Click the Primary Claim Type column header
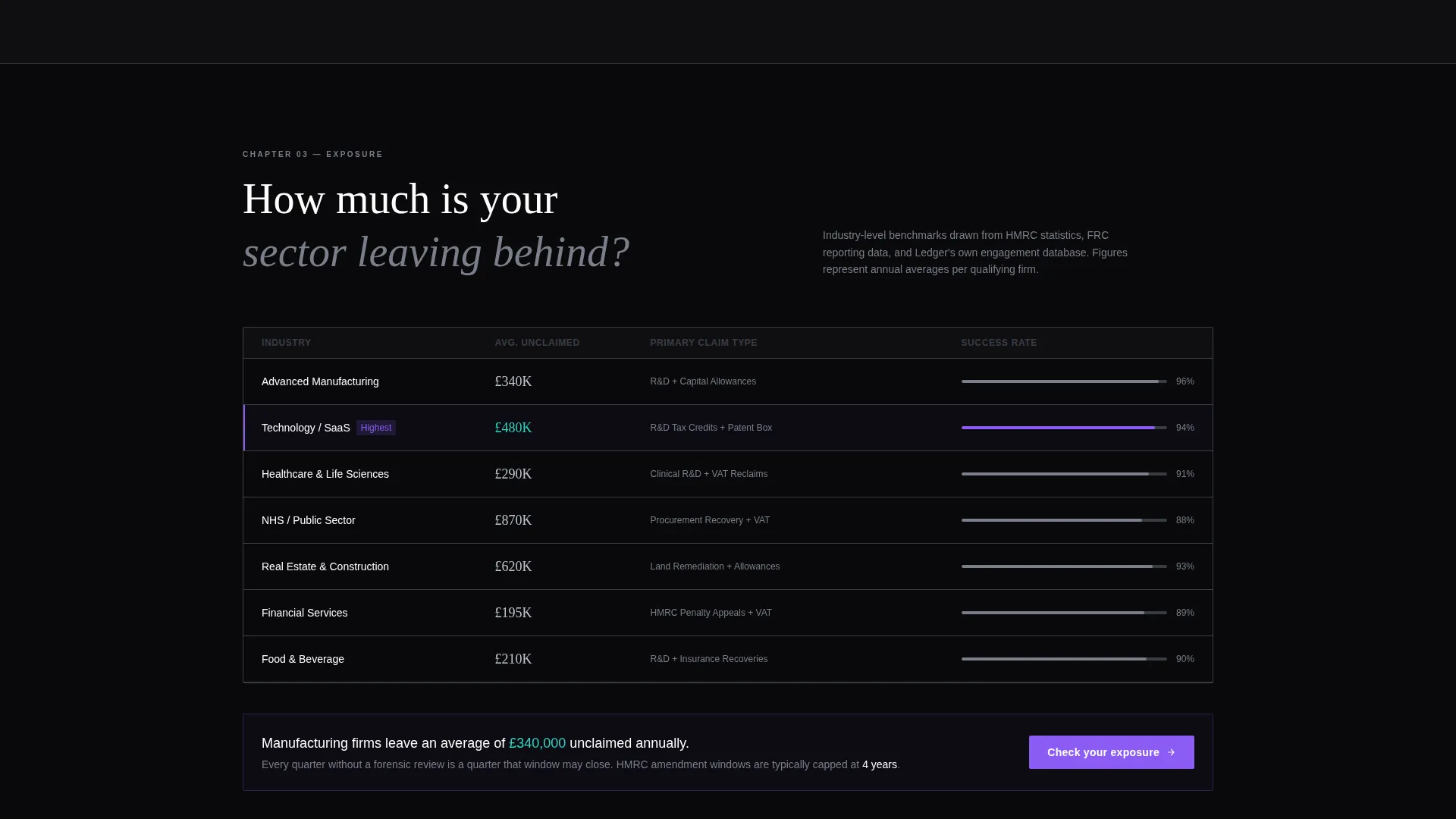 click(x=703, y=343)
